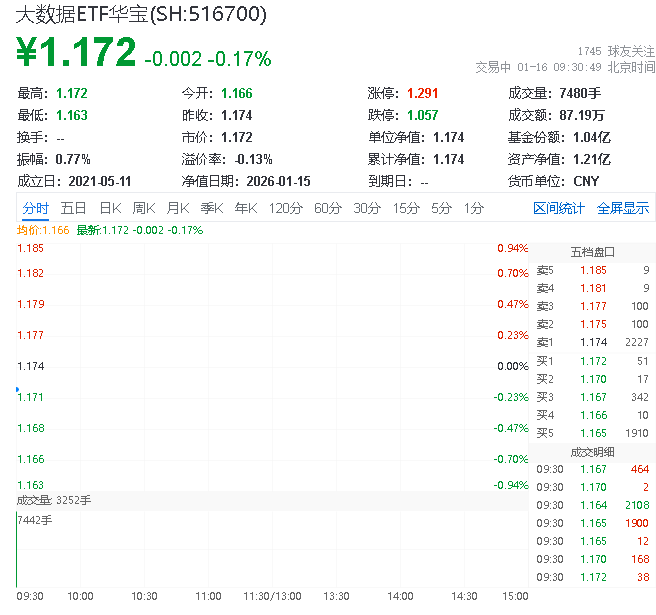This screenshot has width=656, height=615.
Task: Click the 成交量 value 7480手
Action: click(x=580, y=93)
